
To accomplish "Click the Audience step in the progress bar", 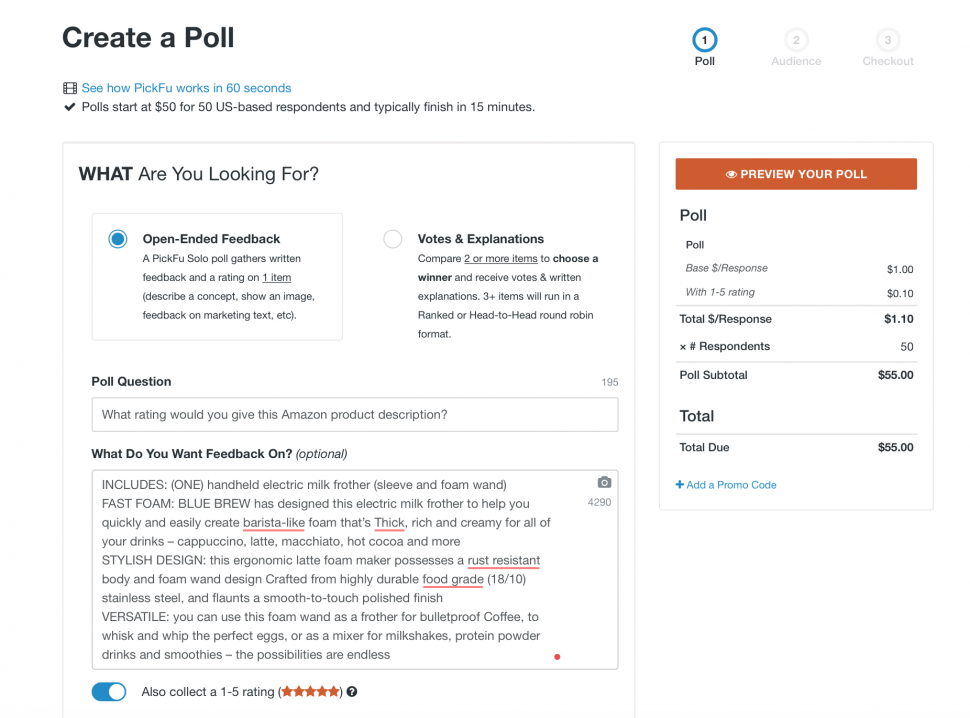I will tap(796, 47).
